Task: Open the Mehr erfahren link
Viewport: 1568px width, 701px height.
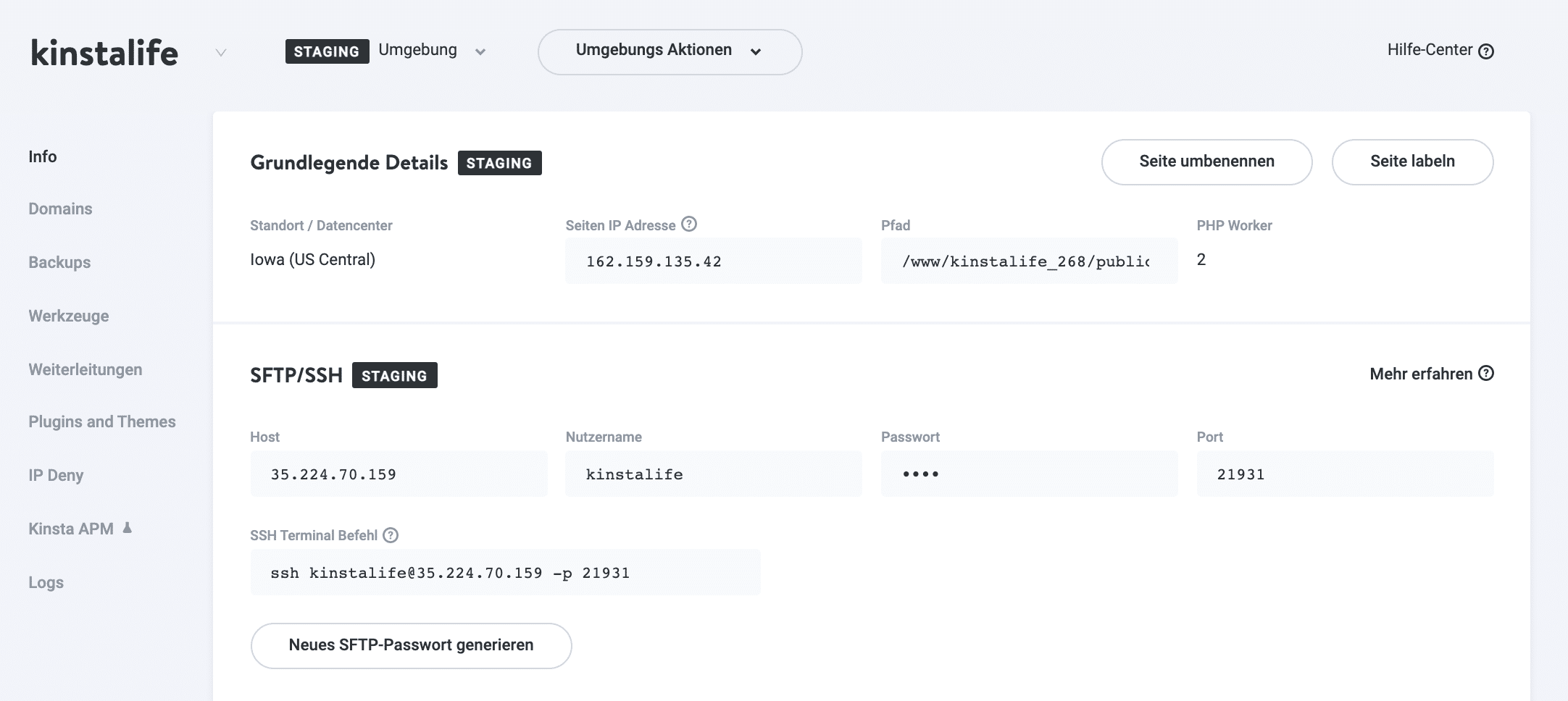Action: [x=1422, y=374]
